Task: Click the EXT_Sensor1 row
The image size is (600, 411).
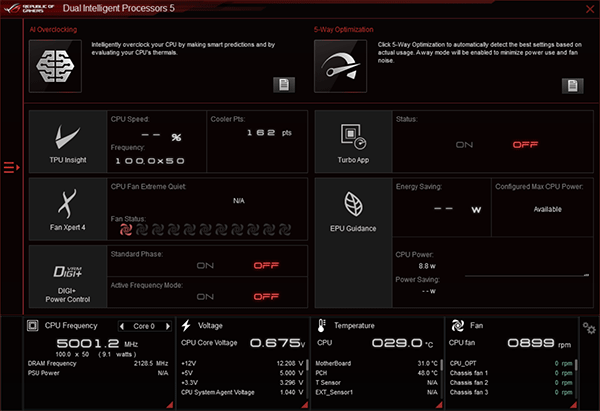Action: [x=376, y=392]
